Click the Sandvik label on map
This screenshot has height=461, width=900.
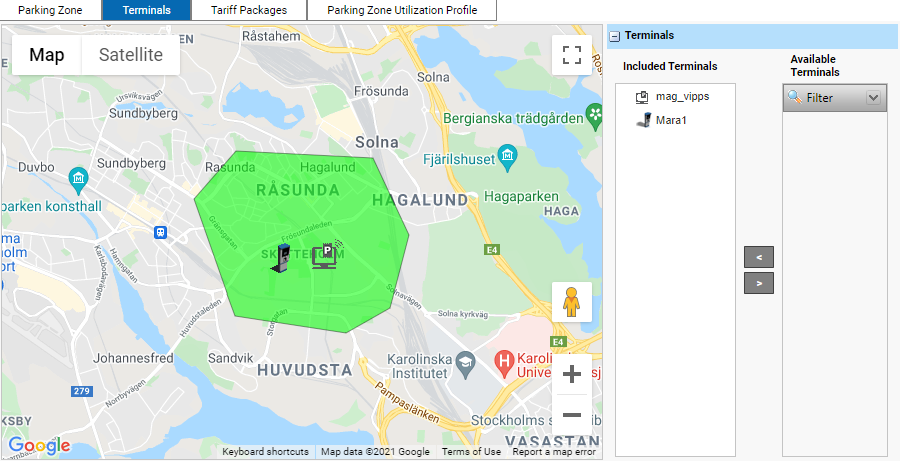pyautogui.click(x=230, y=358)
